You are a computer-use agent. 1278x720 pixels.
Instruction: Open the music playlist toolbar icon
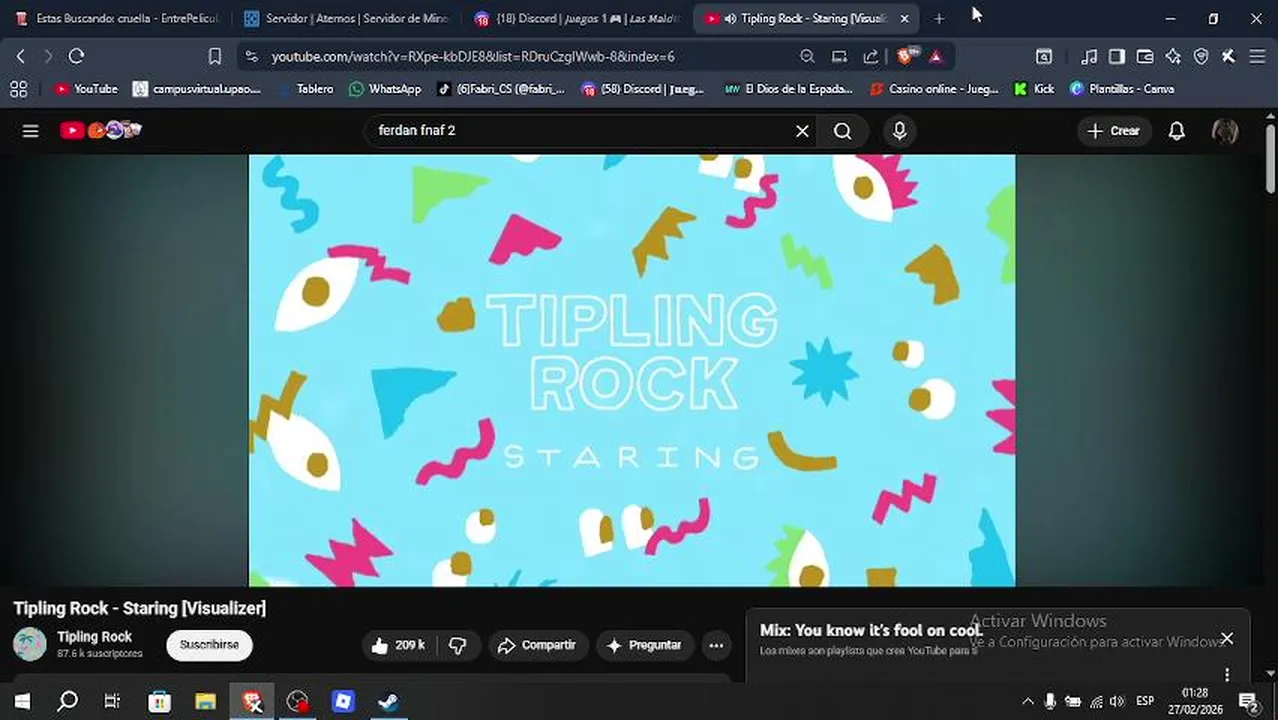pos(1090,57)
